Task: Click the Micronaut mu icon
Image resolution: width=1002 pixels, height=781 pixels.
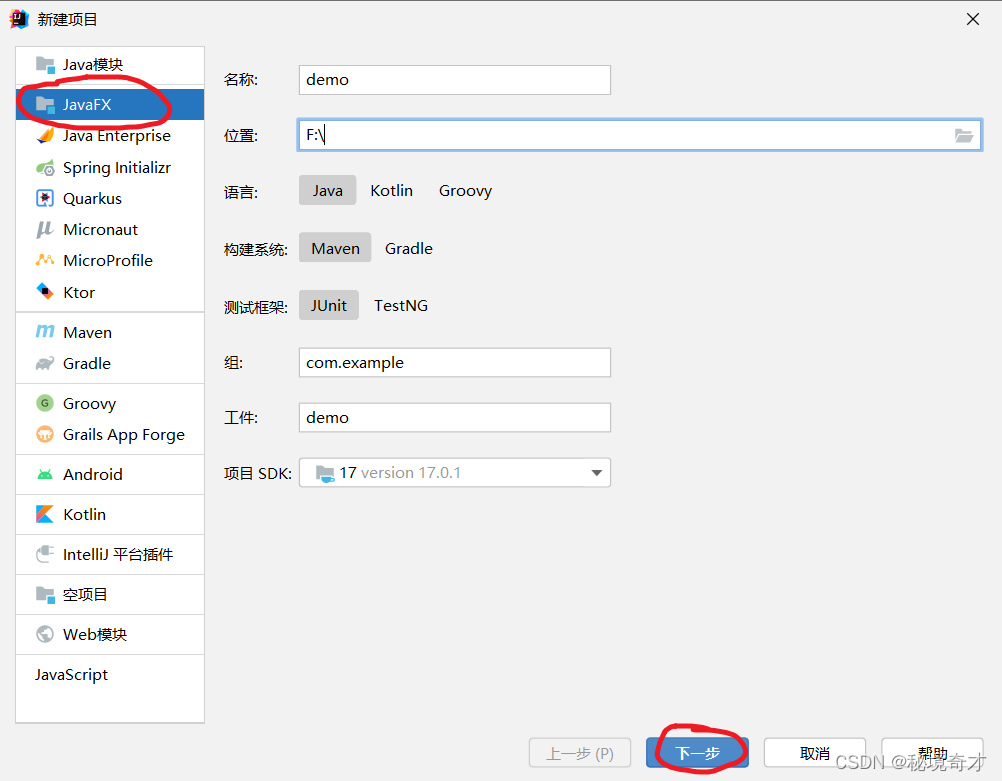Action: click(45, 229)
